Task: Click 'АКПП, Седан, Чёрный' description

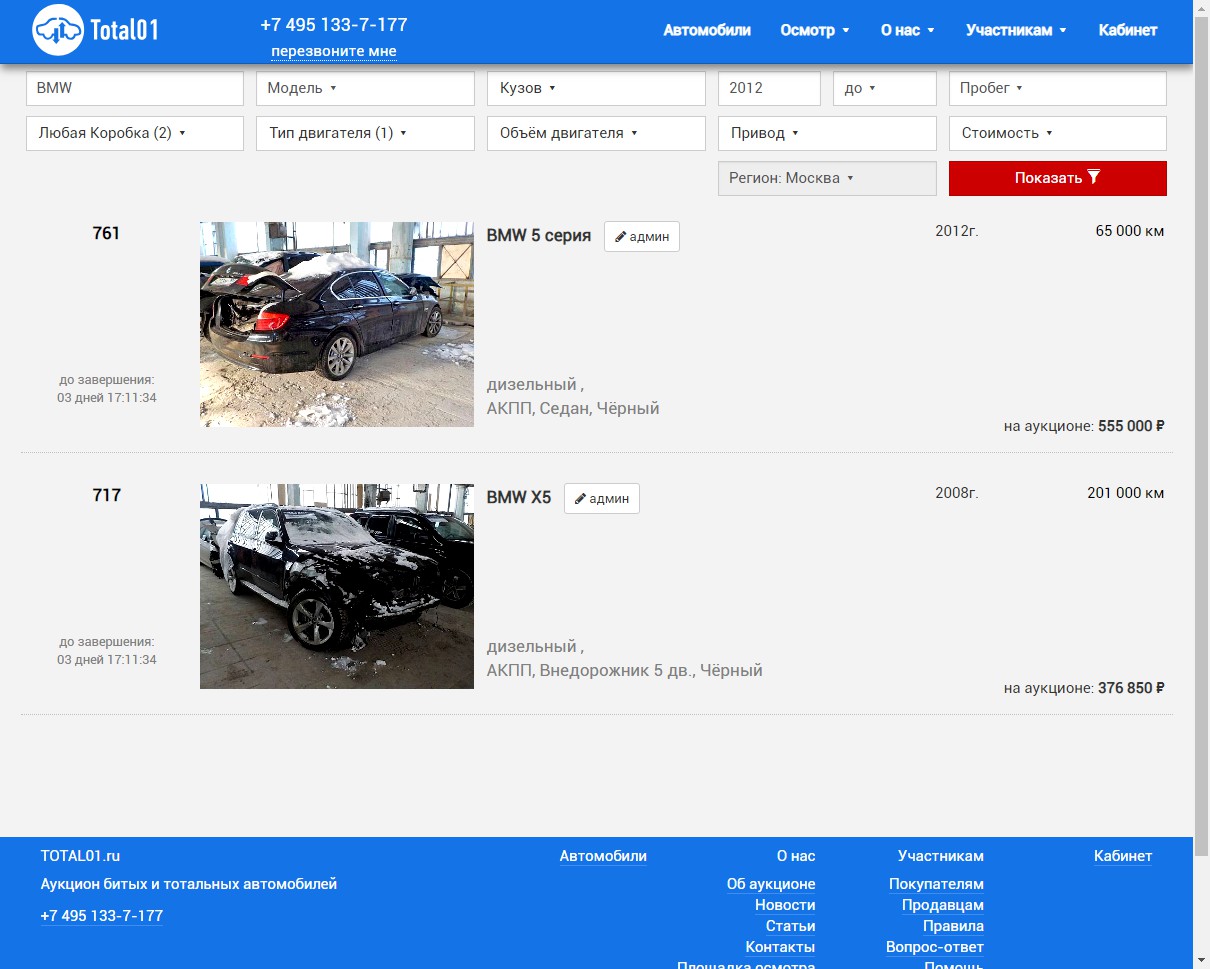Action: coord(573,408)
